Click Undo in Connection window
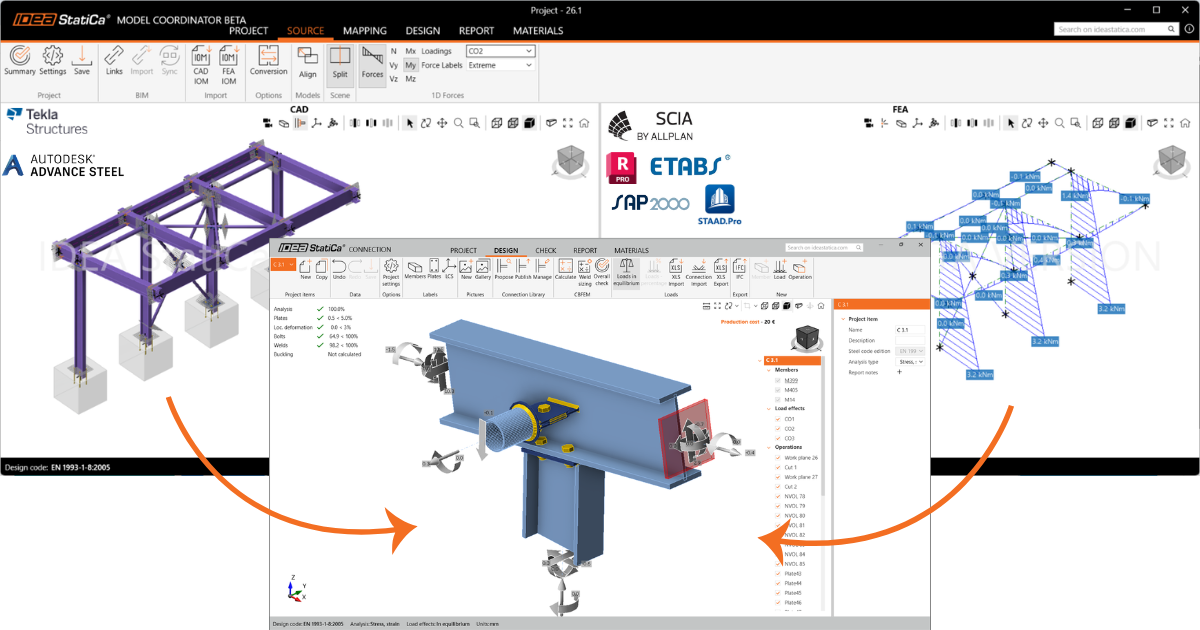The image size is (1200, 630). 339,269
